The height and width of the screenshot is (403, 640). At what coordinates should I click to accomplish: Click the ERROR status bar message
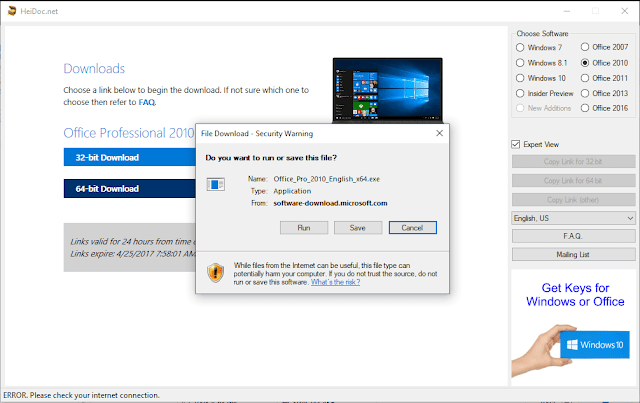[x=82, y=395]
